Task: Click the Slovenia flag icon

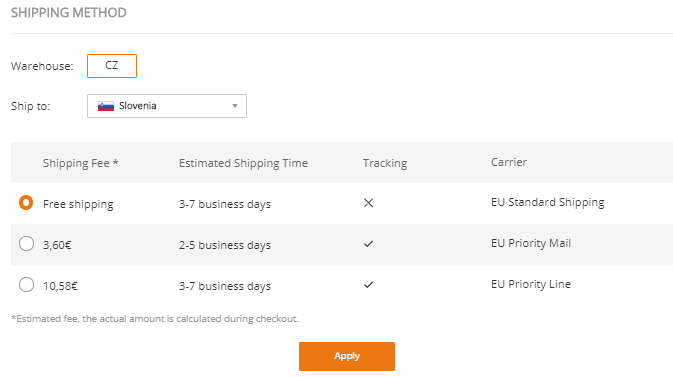Action: [106, 106]
